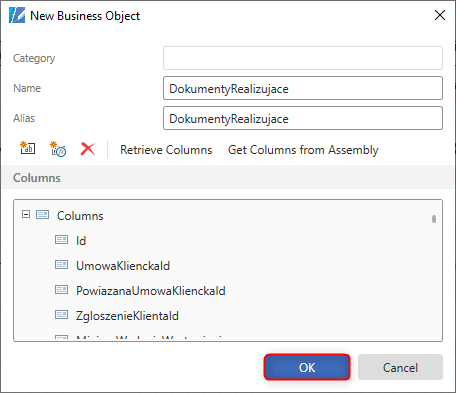456x393 pixels.
Task: Click the New Calculated Column icon
Action: (58, 149)
